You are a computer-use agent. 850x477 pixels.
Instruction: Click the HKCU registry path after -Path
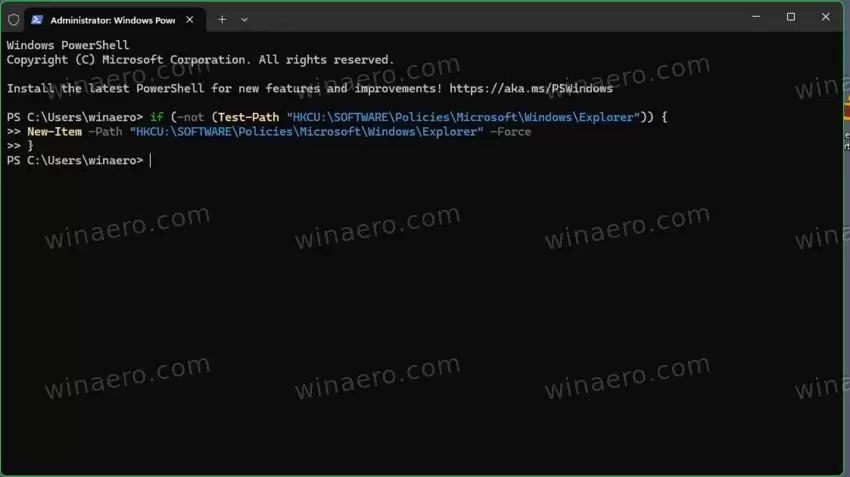pyautogui.click(x=306, y=132)
